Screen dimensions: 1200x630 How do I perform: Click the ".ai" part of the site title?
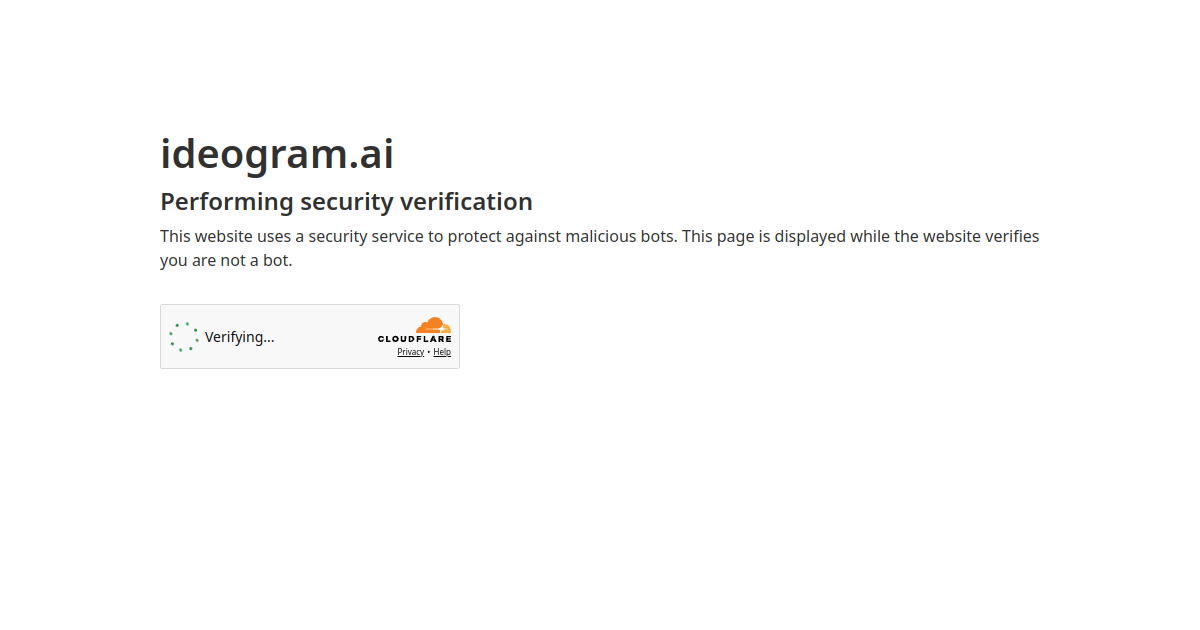click(371, 154)
